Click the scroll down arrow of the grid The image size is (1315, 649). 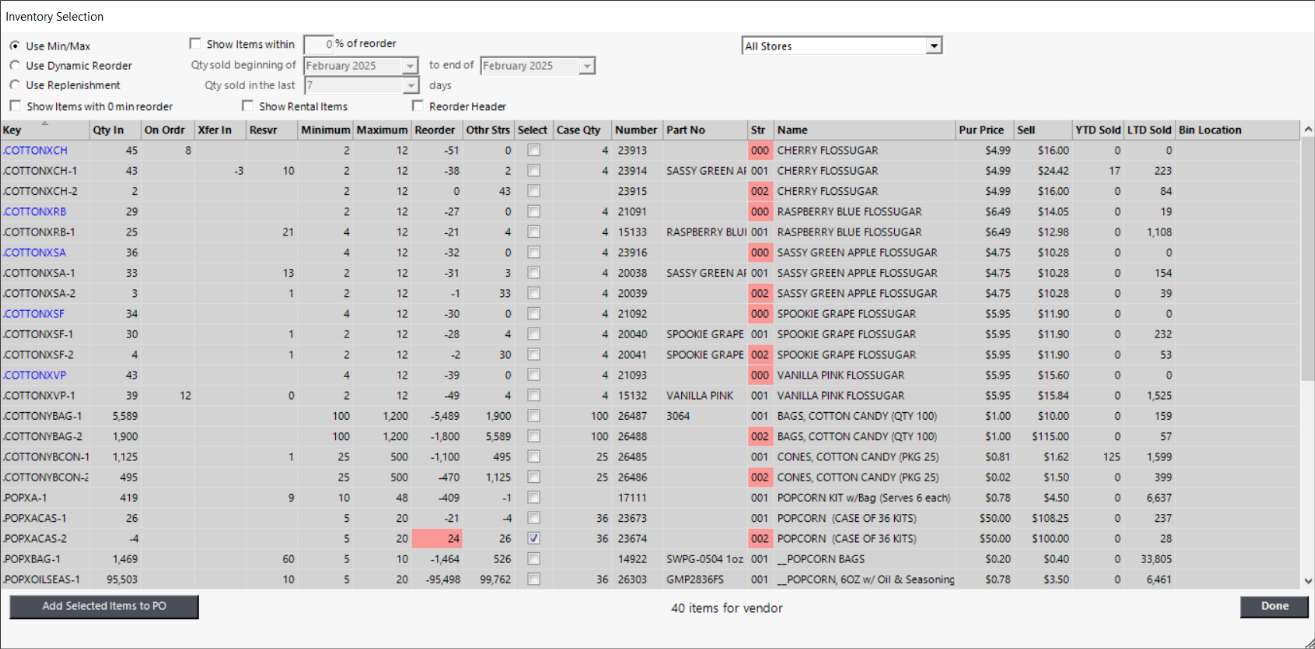(1307, 580)
